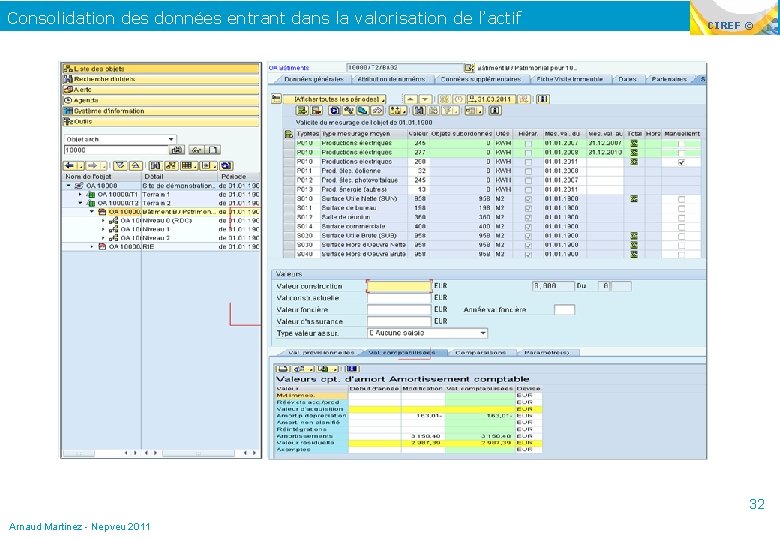Toggle Manuellement checkbox for S010 Surface Utile Nette
The image size is (780, 540).
[682, 198]
